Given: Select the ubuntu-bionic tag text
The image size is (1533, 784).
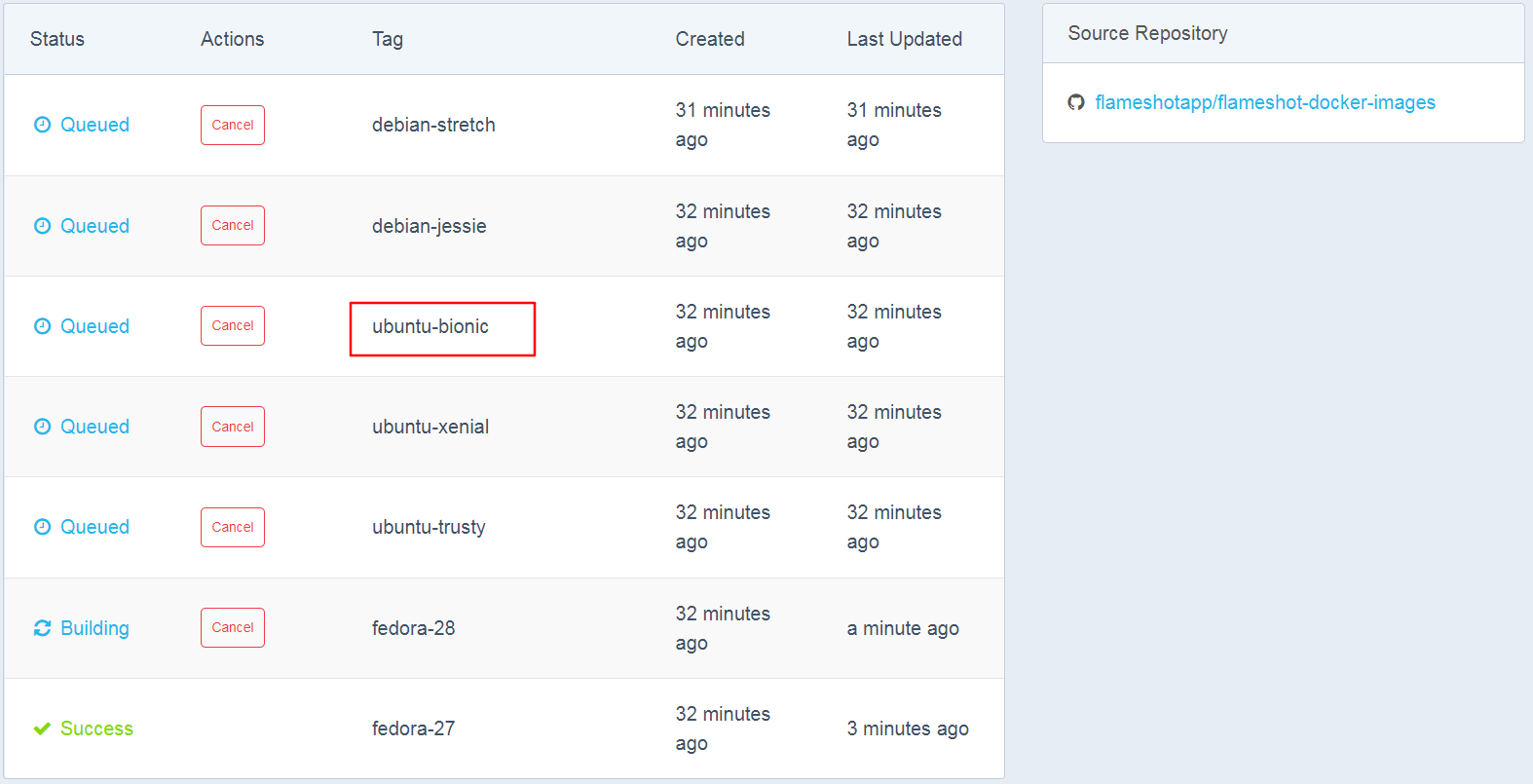Looking at the screenshot, I should 430,326.
